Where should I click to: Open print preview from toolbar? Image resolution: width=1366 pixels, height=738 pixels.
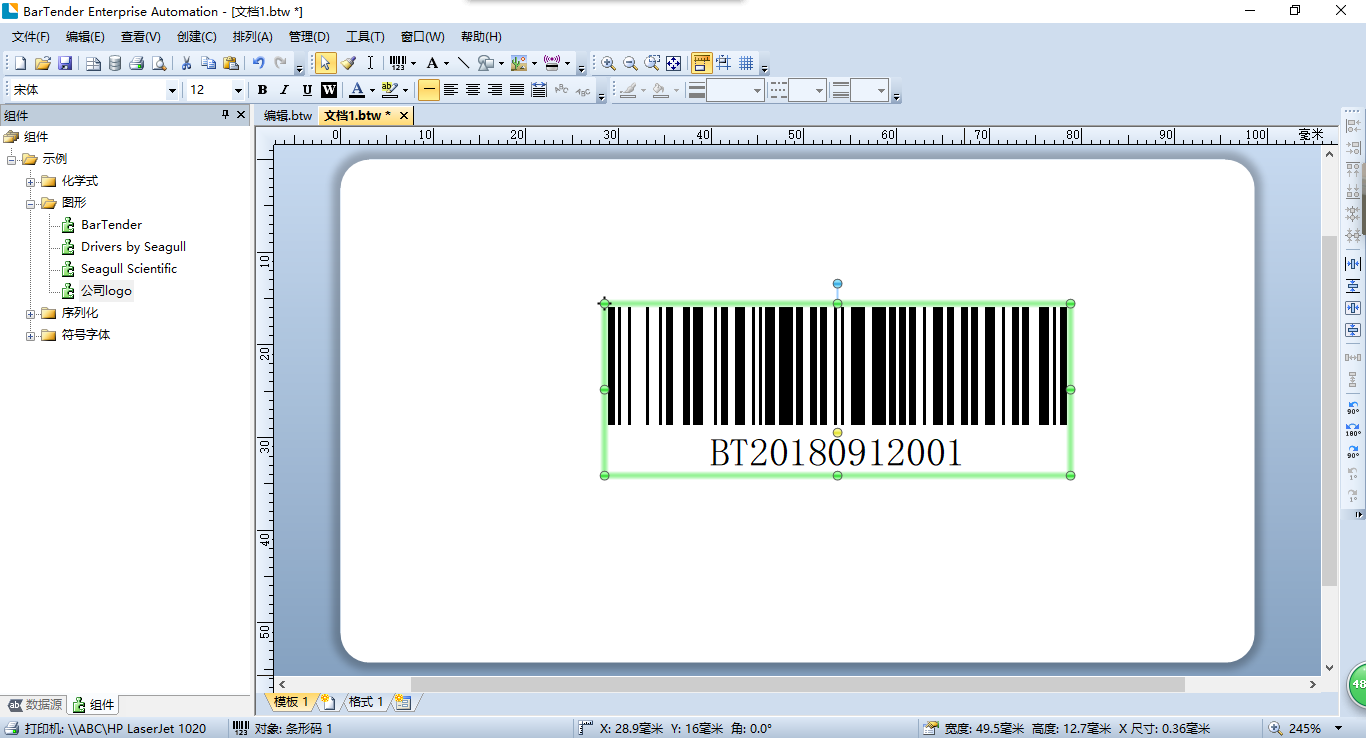(159, 63)
